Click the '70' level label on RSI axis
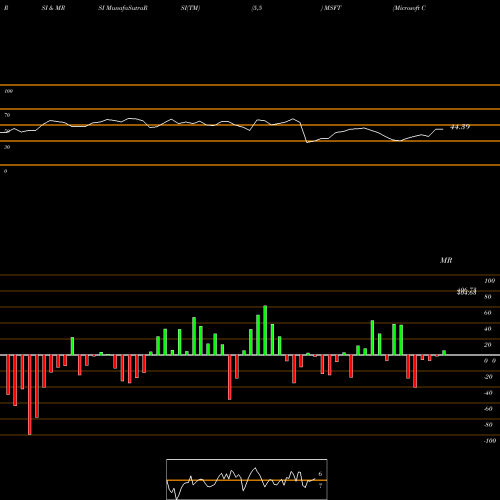The image size is (500, 500). (x=7, y=115)
